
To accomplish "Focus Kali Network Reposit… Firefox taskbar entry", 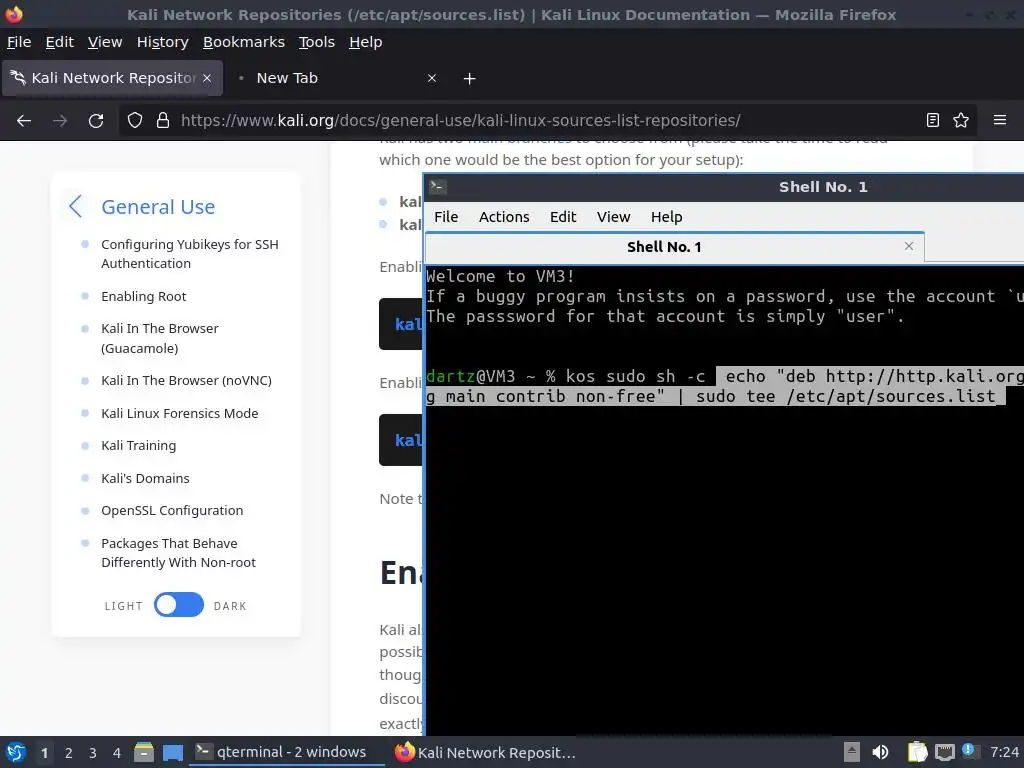I will coord(486,752).
